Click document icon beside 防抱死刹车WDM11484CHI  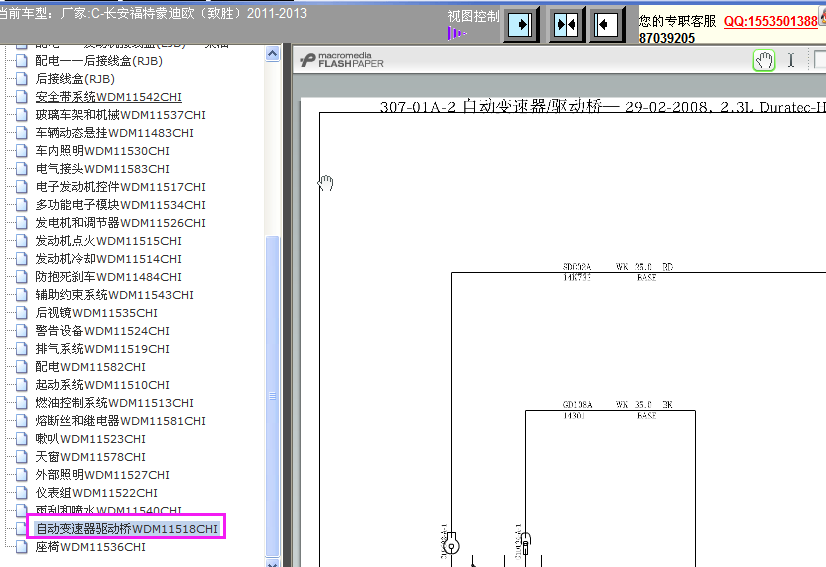tap(22, 277)
